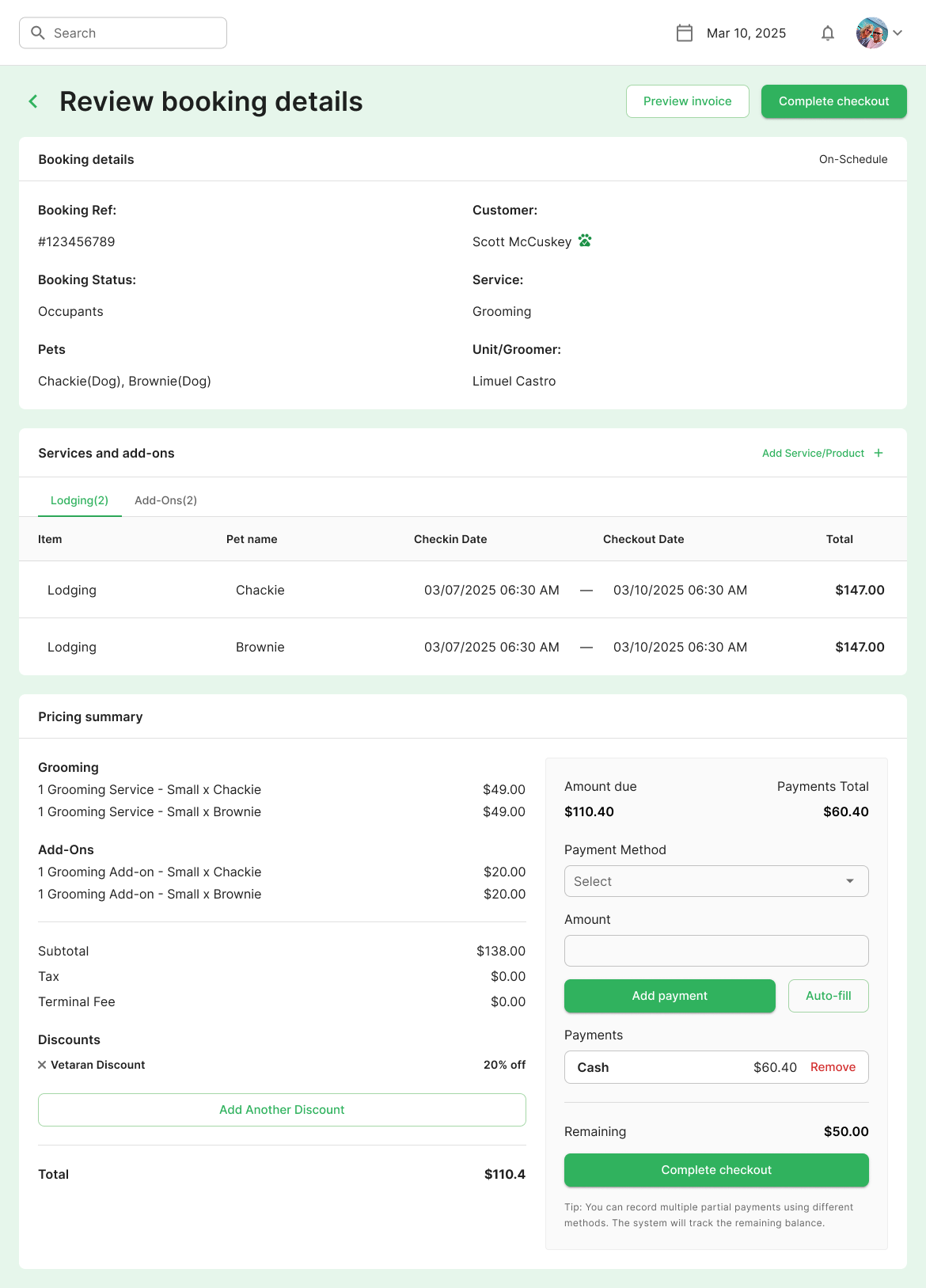Click Preview invoice button
This screenshot has height=1288, width=926.
pyautogui.click(x=687, y=101)
